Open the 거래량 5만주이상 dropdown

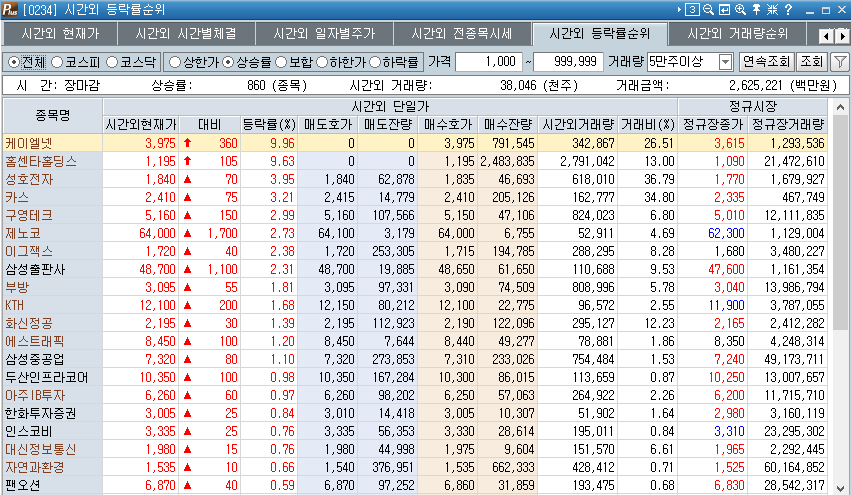pyautogui.click(x=726, y=62)
